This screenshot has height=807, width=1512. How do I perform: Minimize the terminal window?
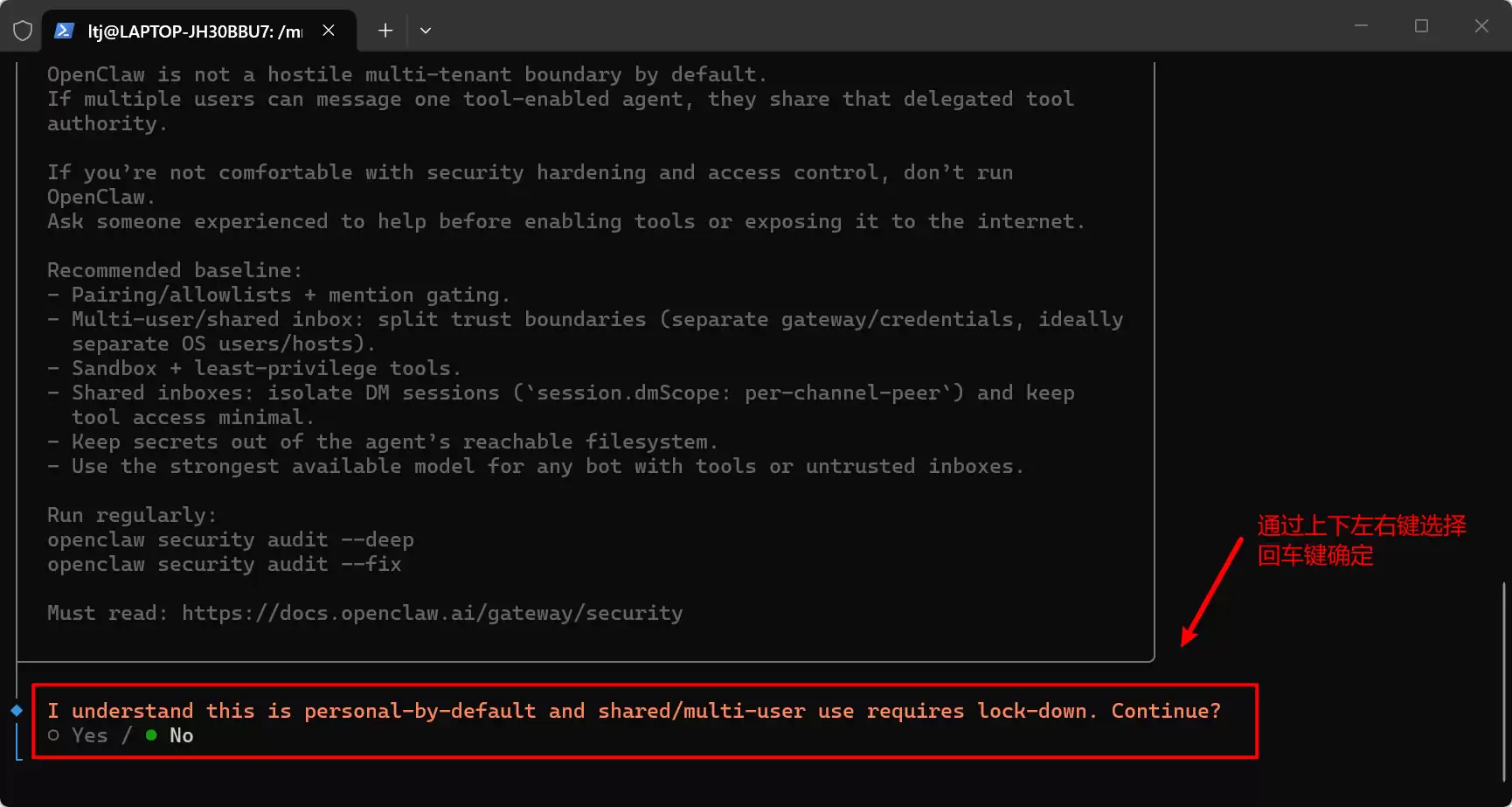(x=1361, y=26)
